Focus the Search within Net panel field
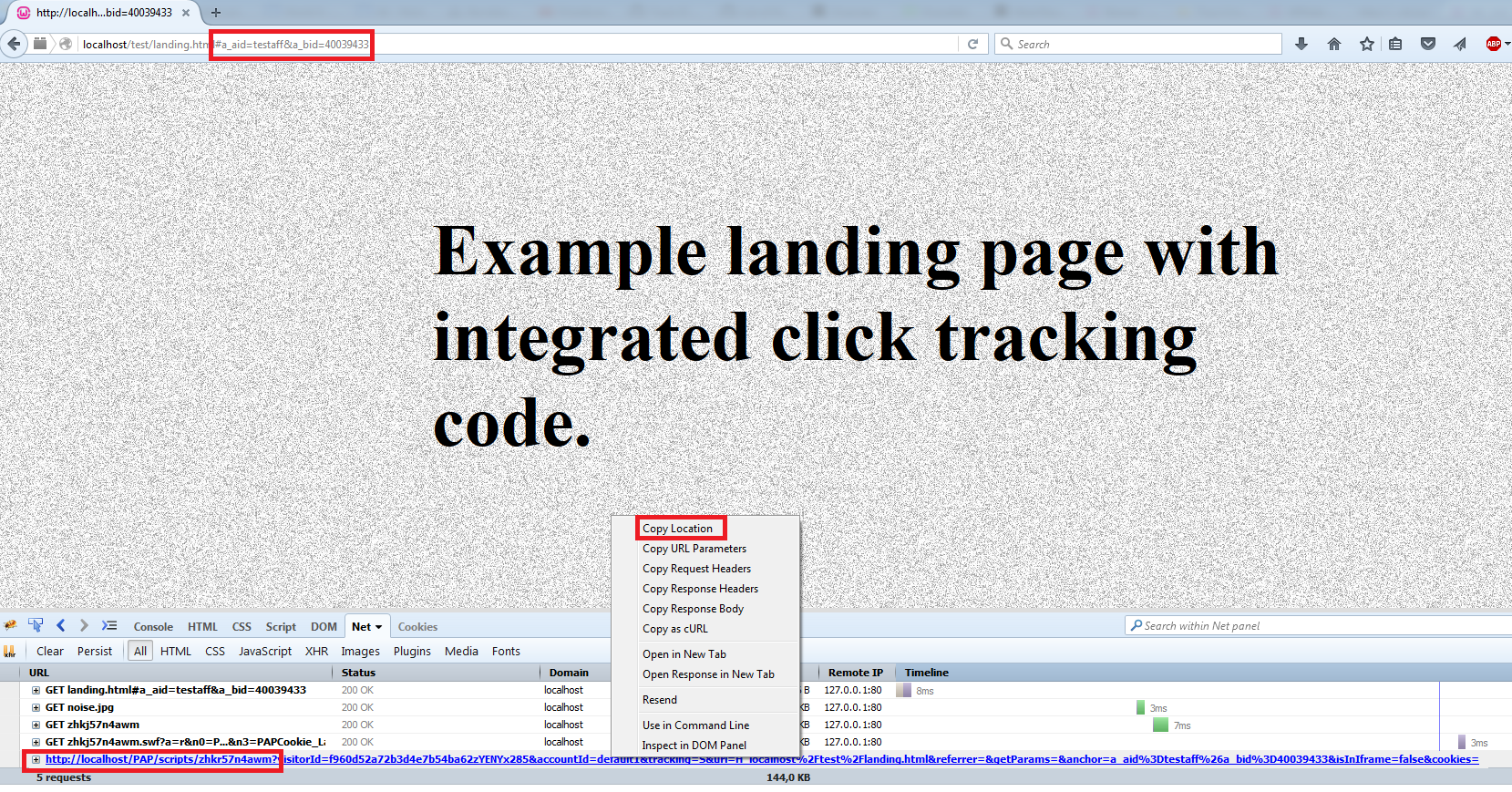Screen dimensions: 1512x792 (x=1312, y=625)
